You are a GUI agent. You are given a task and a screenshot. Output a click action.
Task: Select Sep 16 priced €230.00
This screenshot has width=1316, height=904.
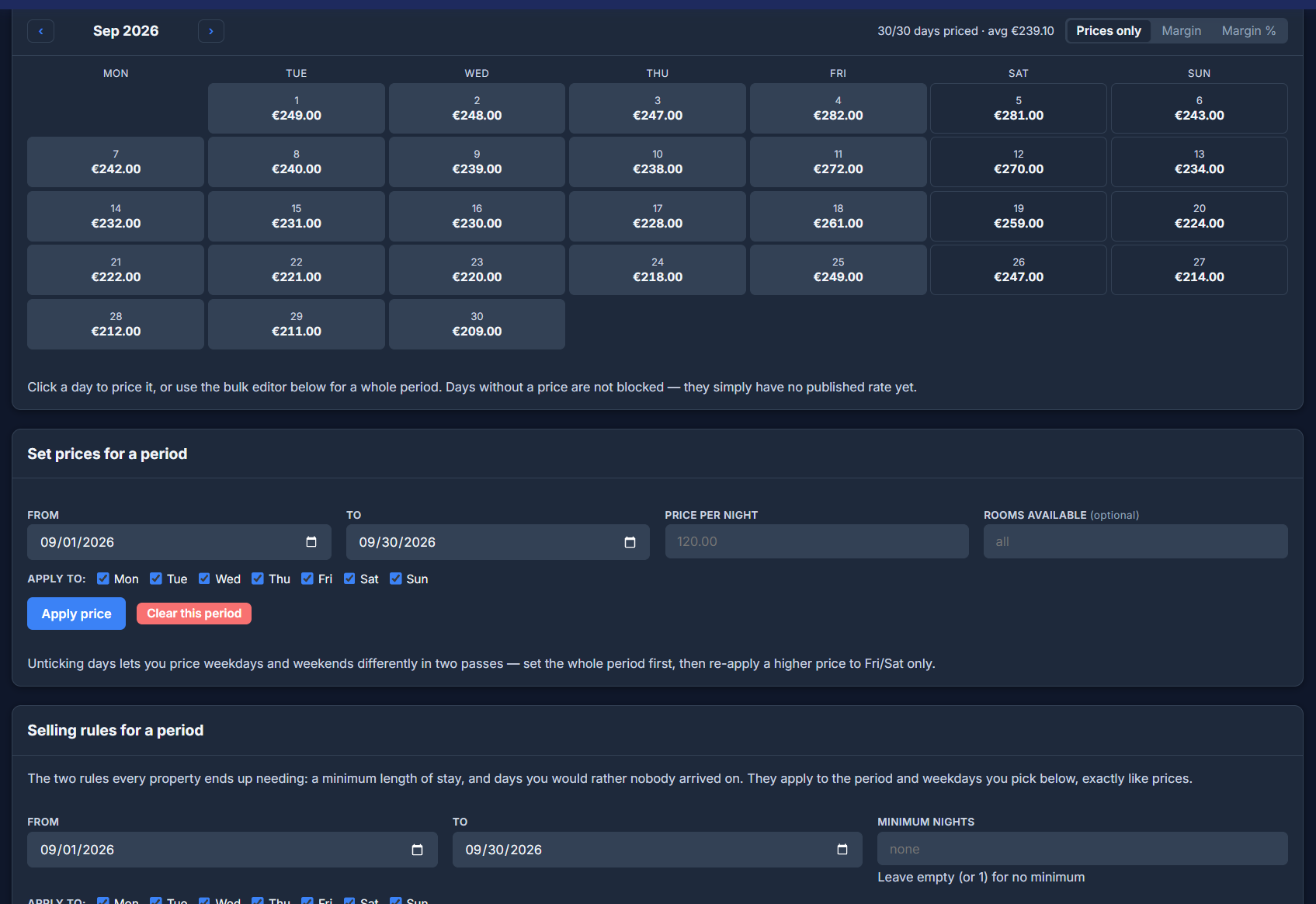click(x=477, y=216)
